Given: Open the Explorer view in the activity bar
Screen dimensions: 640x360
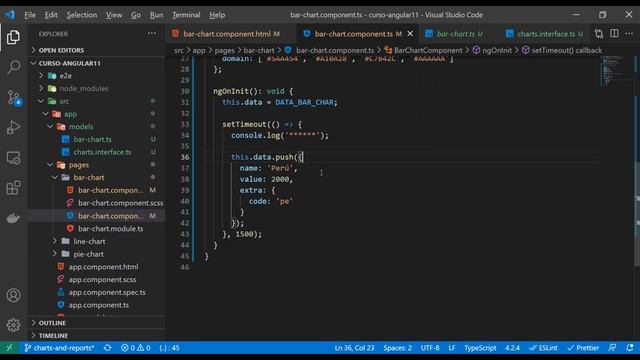Looking at the screenshot, I should (13, 37).
